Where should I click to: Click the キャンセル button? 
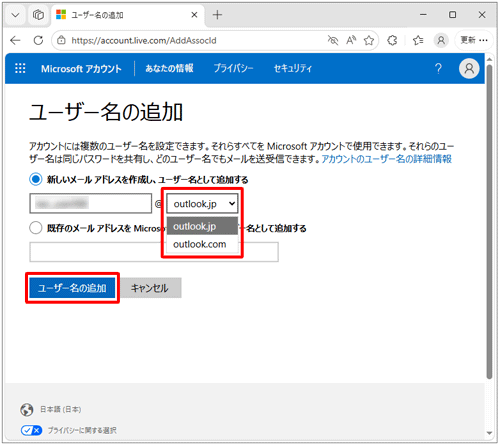[150, 288]
